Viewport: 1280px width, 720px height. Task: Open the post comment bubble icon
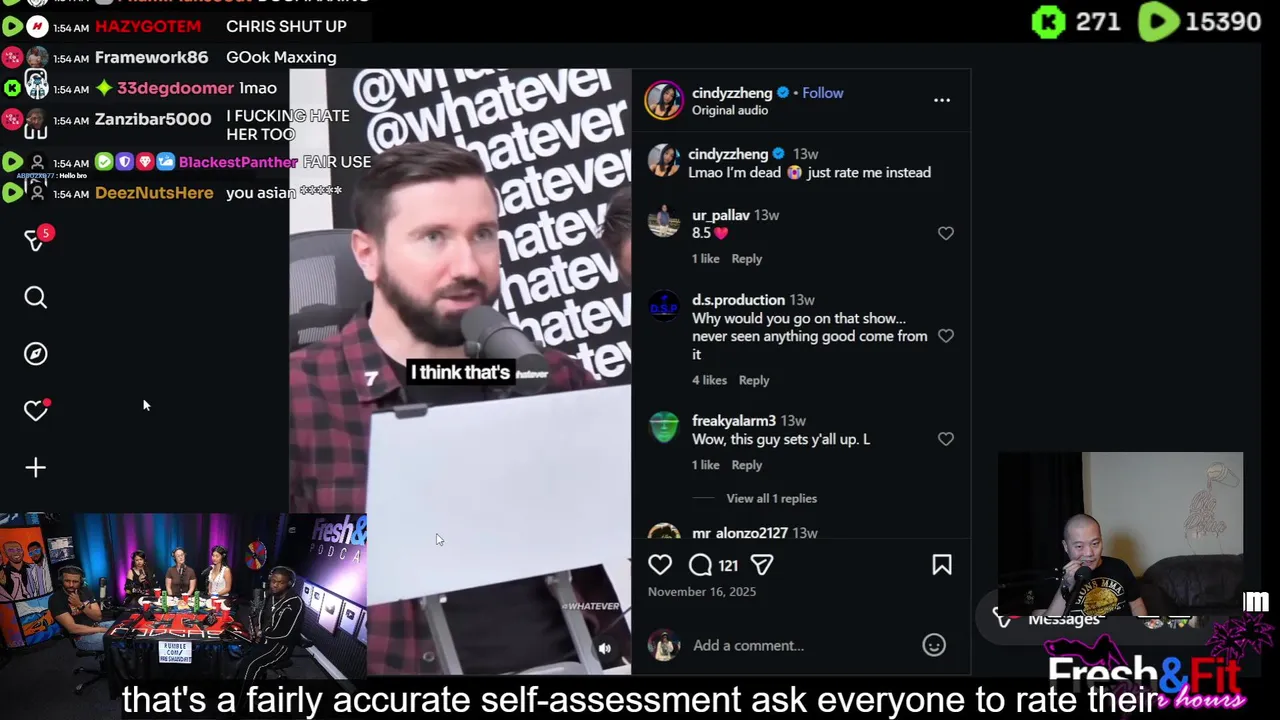click(x=700, y=565)
